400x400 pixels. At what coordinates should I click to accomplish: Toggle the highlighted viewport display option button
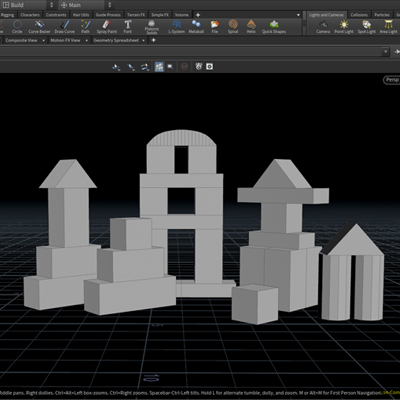159,67
